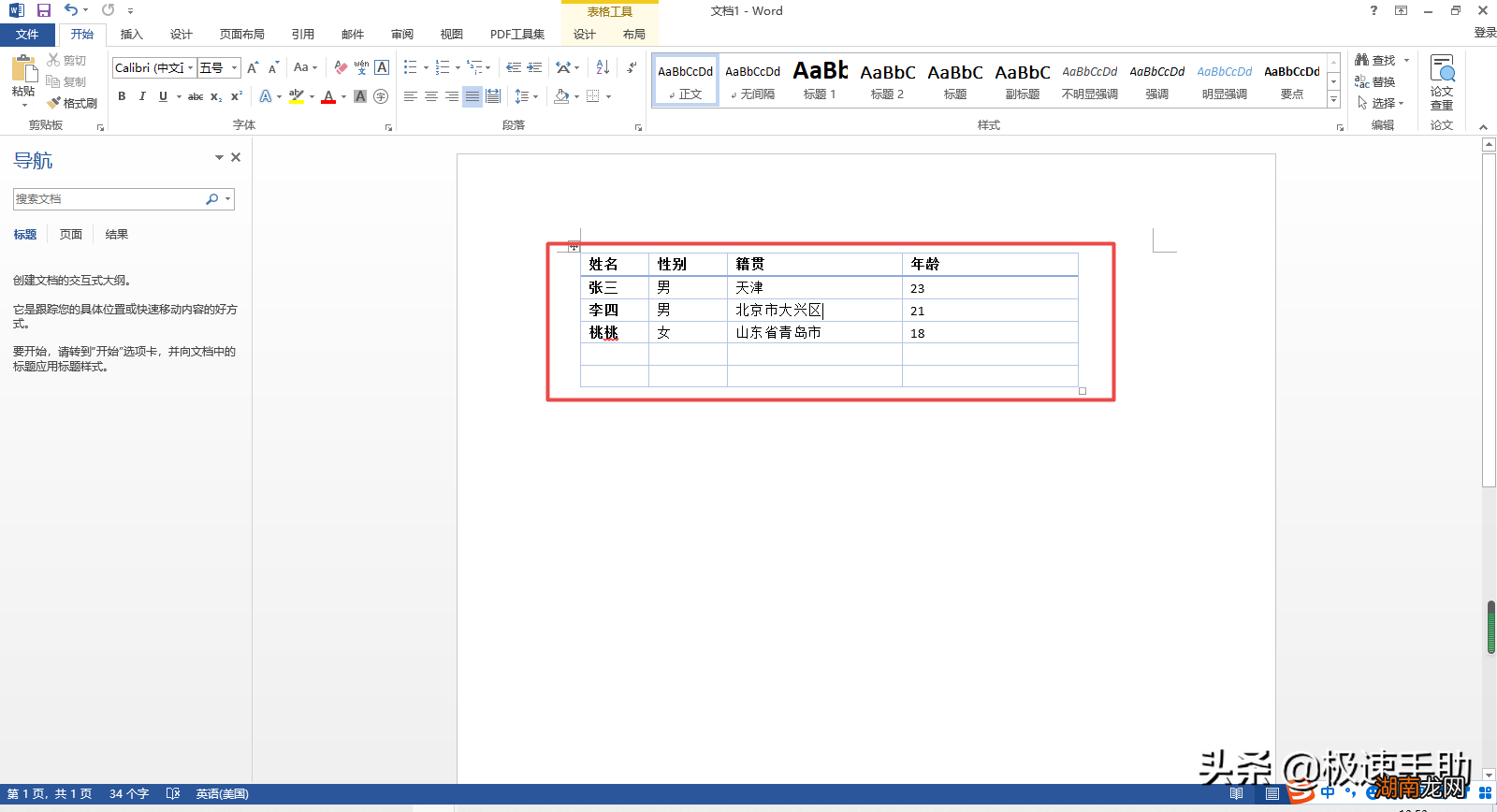Click the table move handle icon

tap(574, 247)
